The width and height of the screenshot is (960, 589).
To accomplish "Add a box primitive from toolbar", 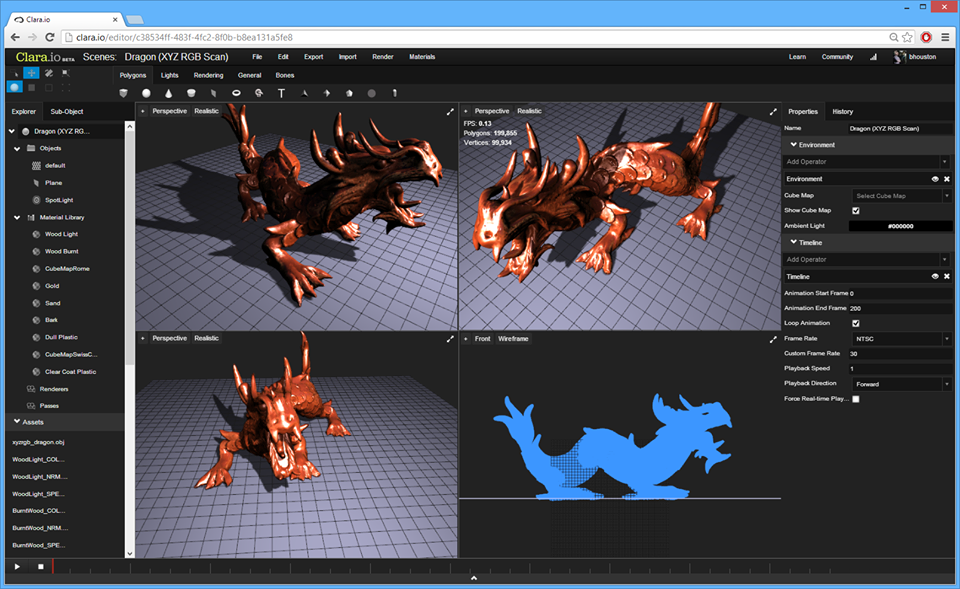I will click(x=124, y=93).
